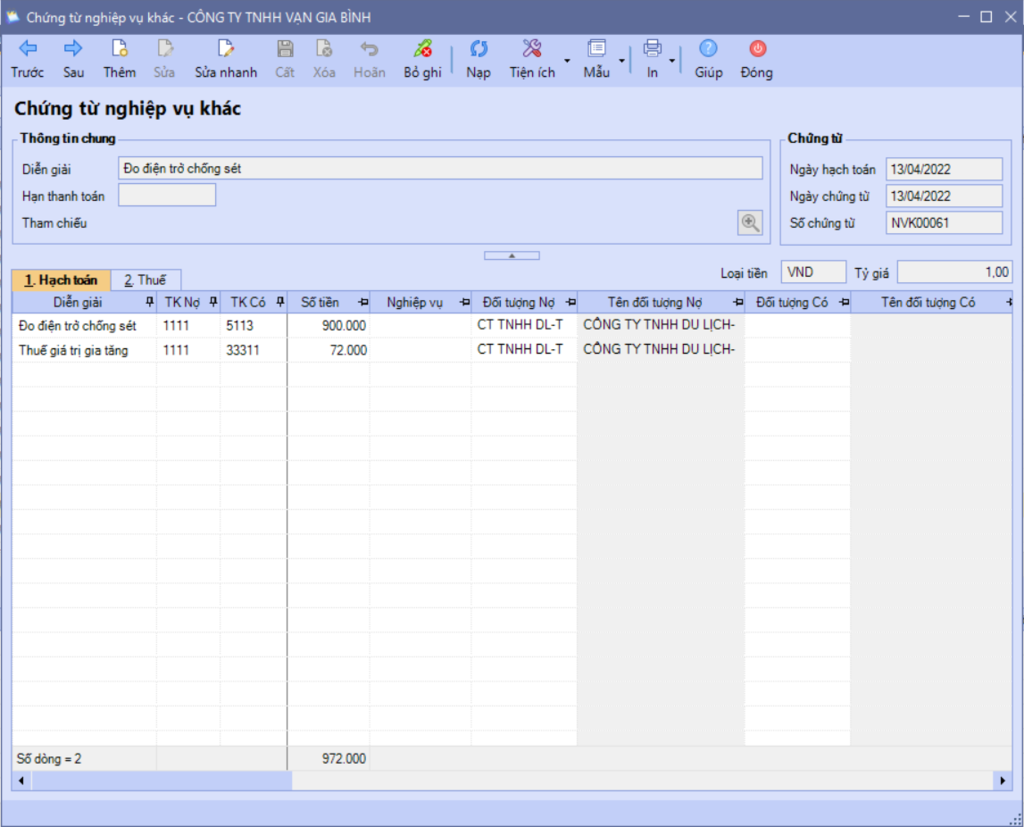Switch to the 2. Thuế tab
This screenshot has height=827, width=1024.
[x=145, y=280]
